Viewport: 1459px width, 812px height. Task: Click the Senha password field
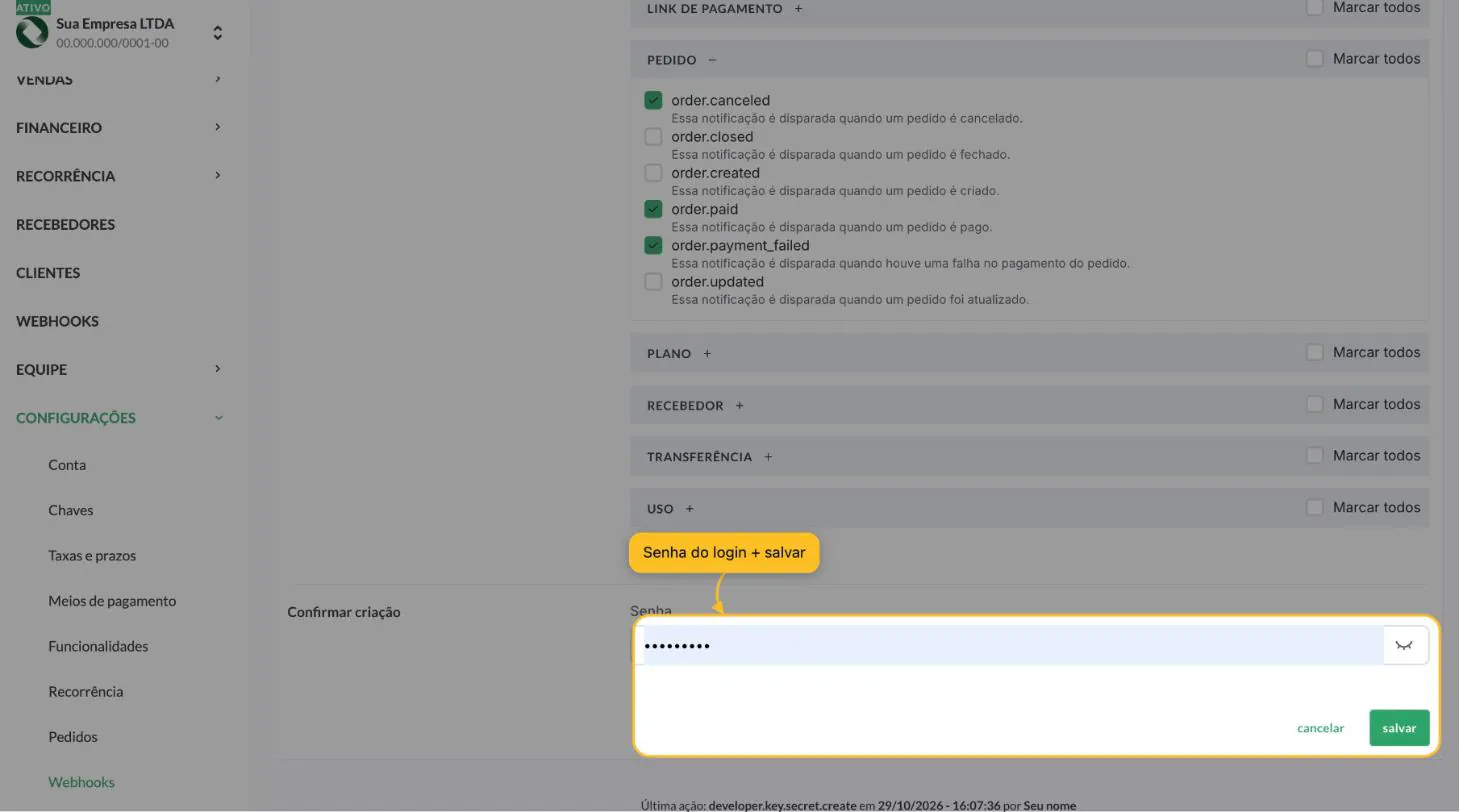pyautogui.click(x=1010, y=645)
